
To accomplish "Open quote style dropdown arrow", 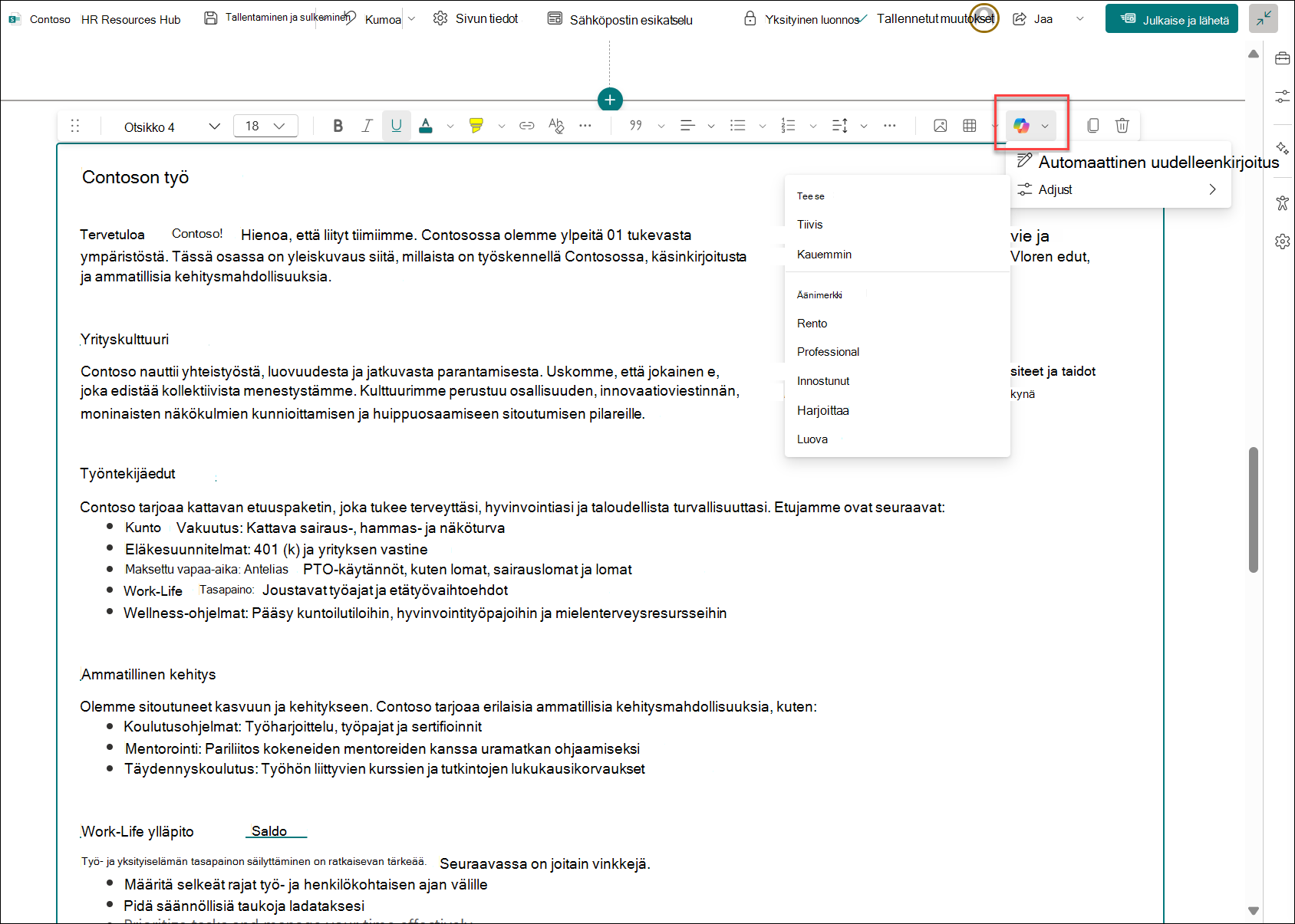I will pos(661,126).
